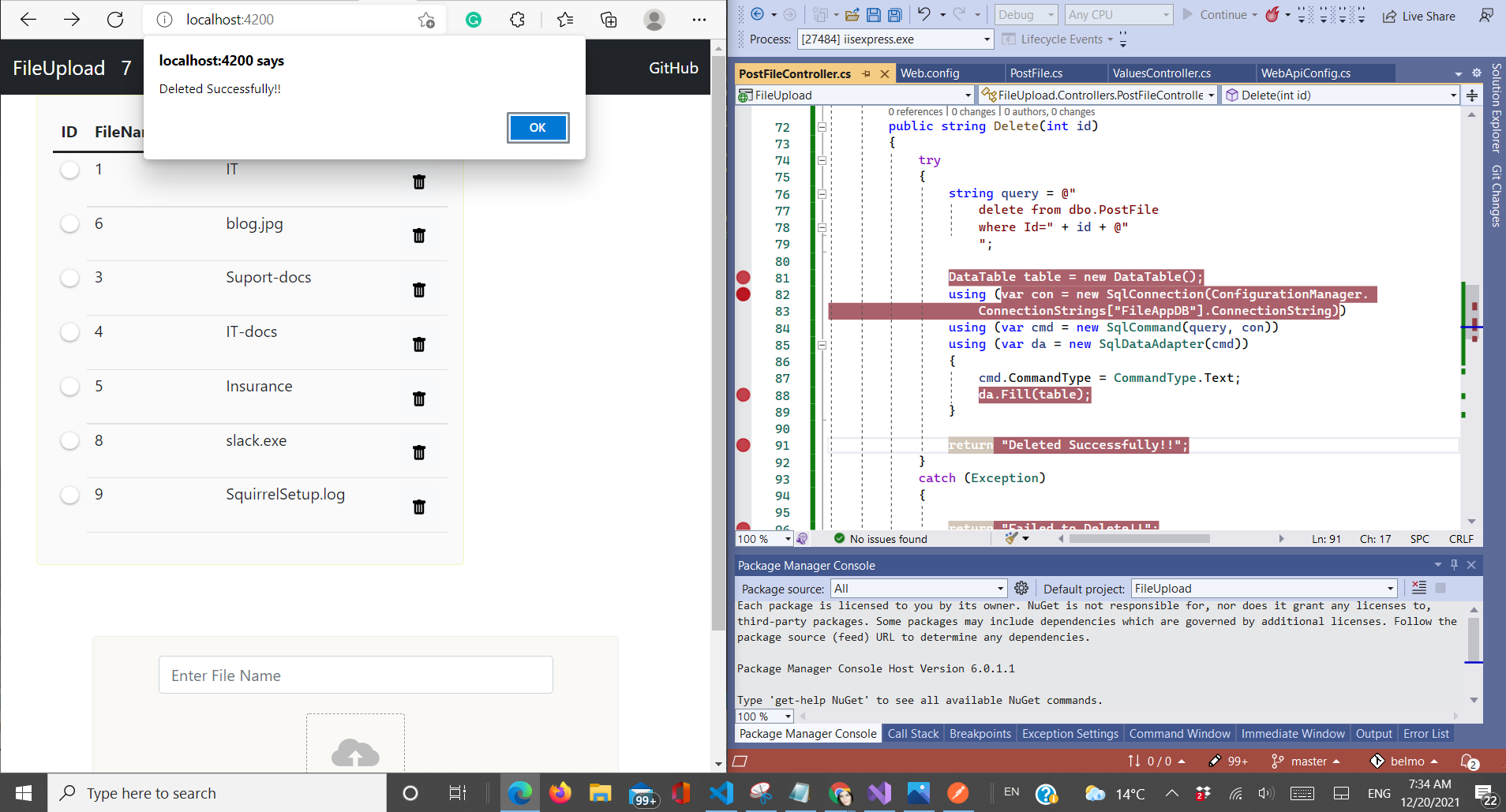Image resolution: width=1506 pixels, height=812 pixels.
Task: Click the split editor window icon
Action: [1472, 95]
